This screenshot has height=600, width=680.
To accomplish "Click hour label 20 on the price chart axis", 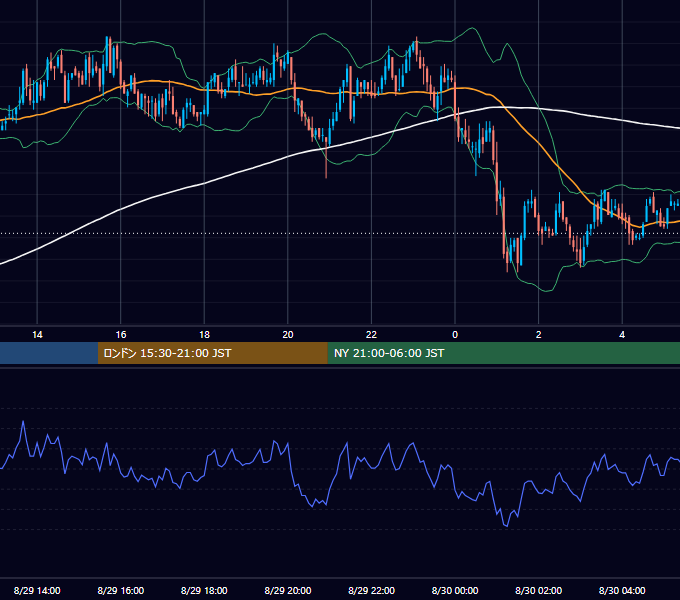I will (x=288, y=335).
